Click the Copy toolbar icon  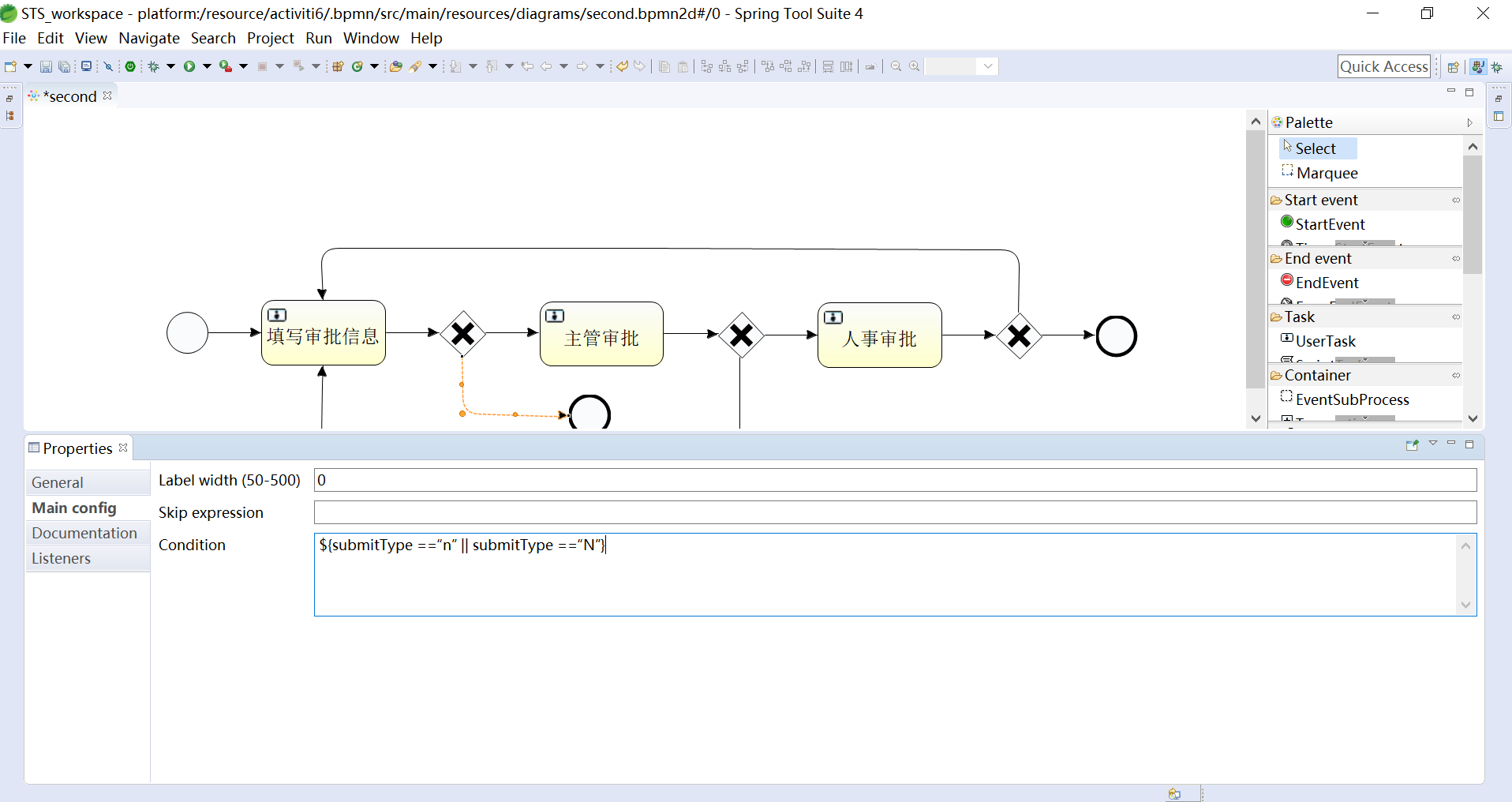click(664, 66)
